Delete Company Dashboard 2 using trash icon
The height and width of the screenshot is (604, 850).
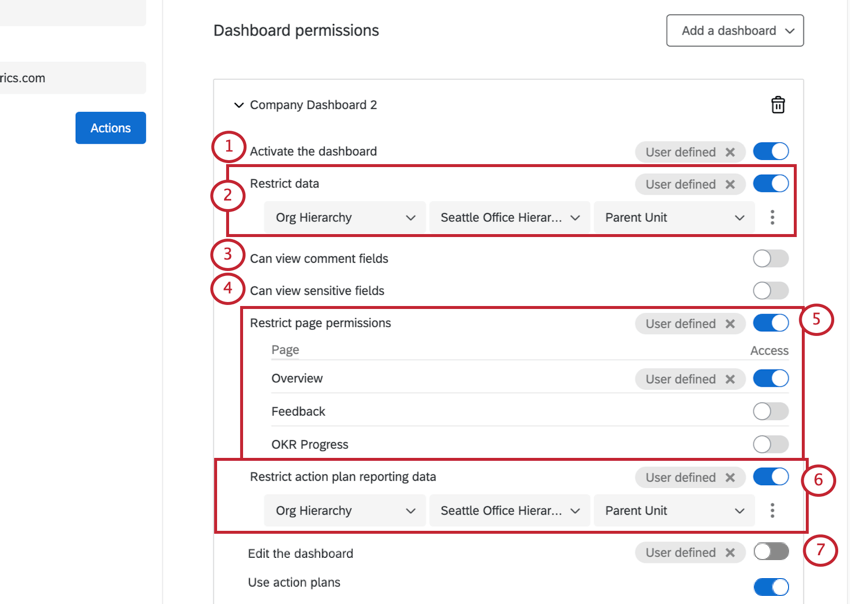tap(778, 104)
